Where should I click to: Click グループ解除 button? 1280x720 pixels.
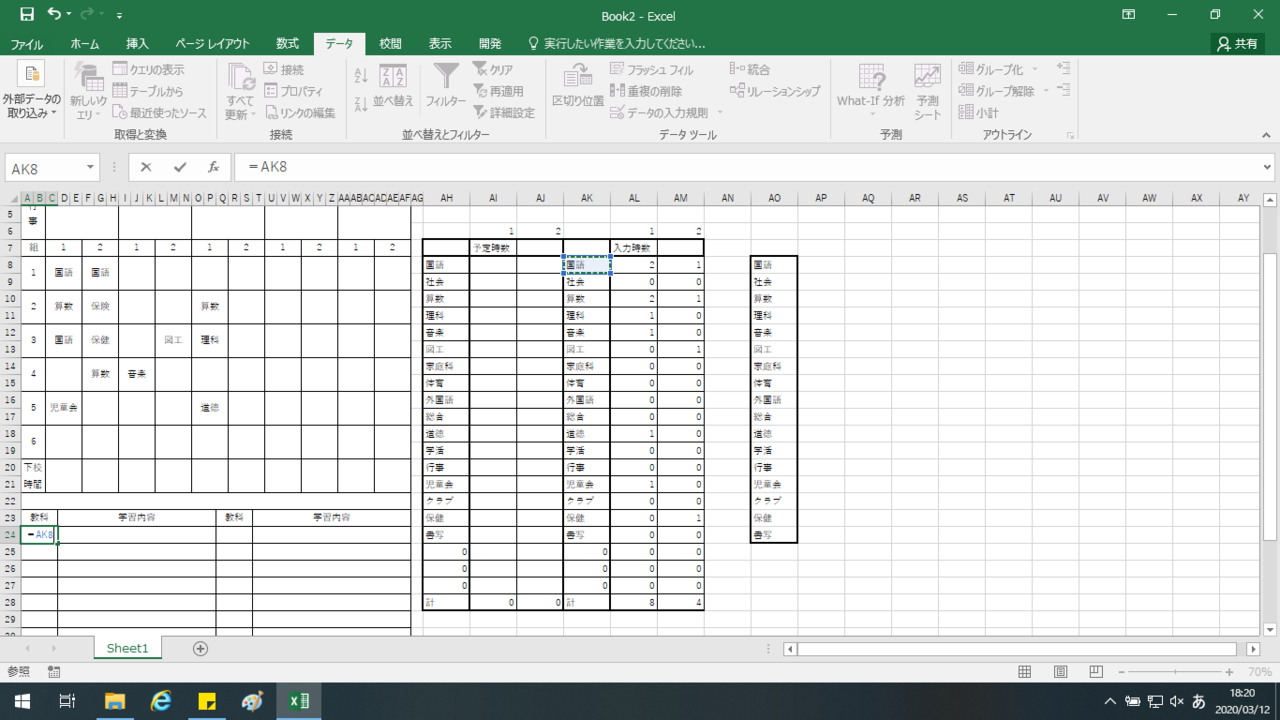click(996, 91)
